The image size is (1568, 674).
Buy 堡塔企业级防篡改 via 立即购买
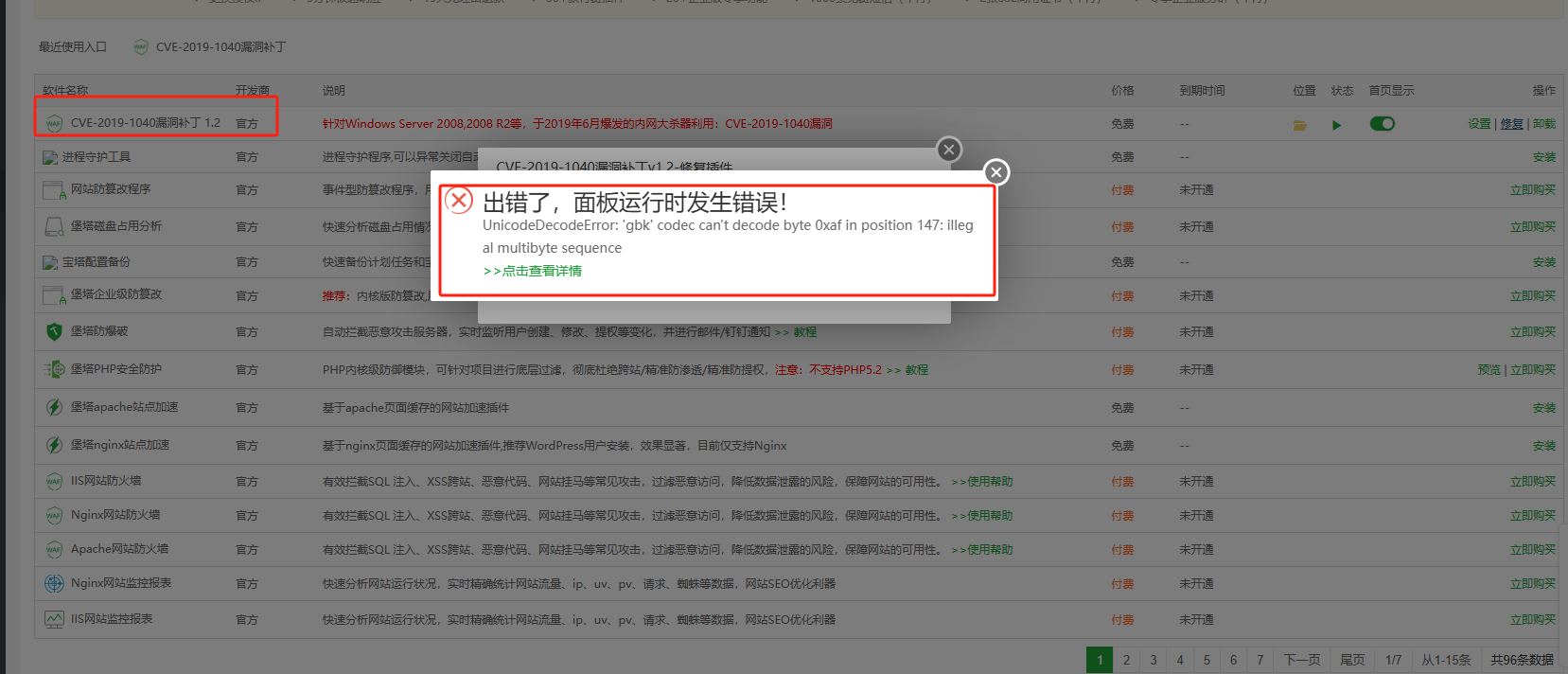tap(1533, 296)
